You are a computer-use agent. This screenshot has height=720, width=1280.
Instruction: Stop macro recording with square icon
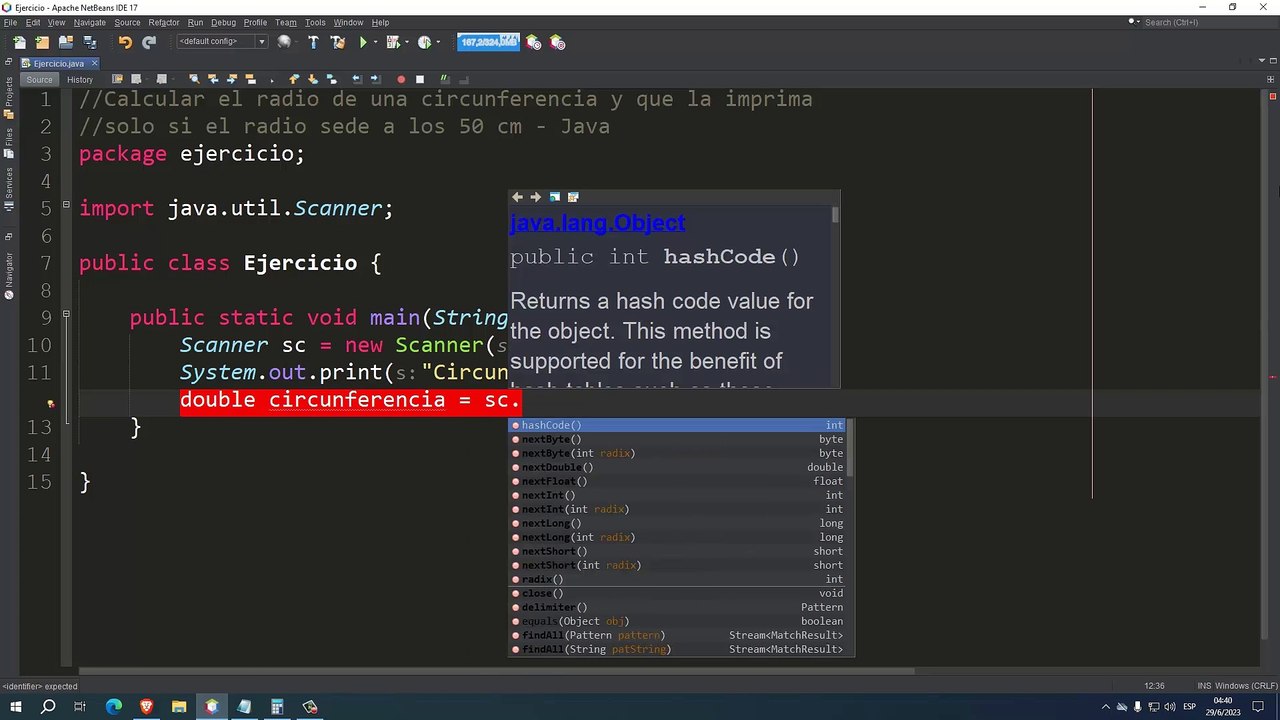click(420, 79)
